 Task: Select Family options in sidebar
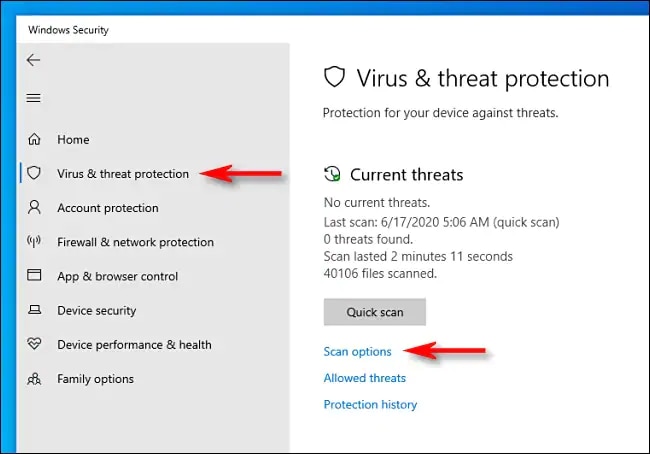(x=95, y=379)
